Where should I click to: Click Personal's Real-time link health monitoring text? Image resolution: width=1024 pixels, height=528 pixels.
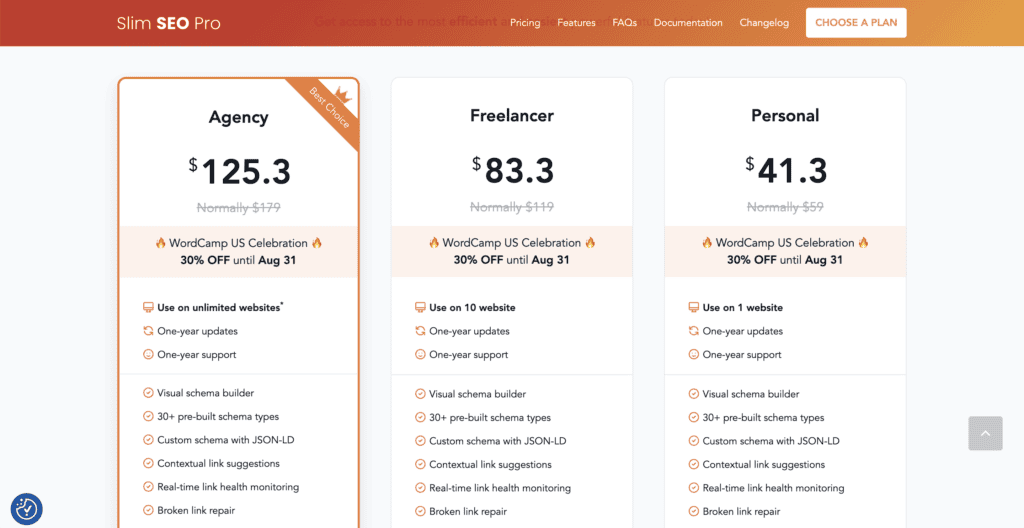(773, 487)
